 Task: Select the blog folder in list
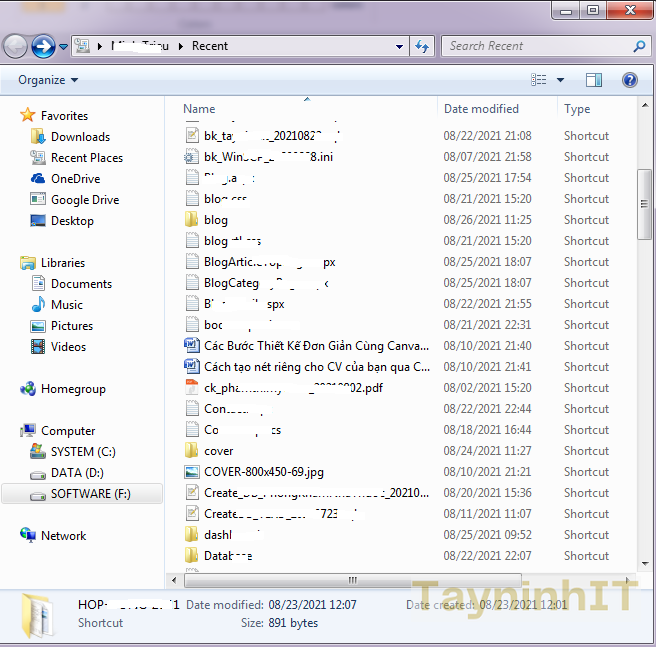click(x=216, y=220)
